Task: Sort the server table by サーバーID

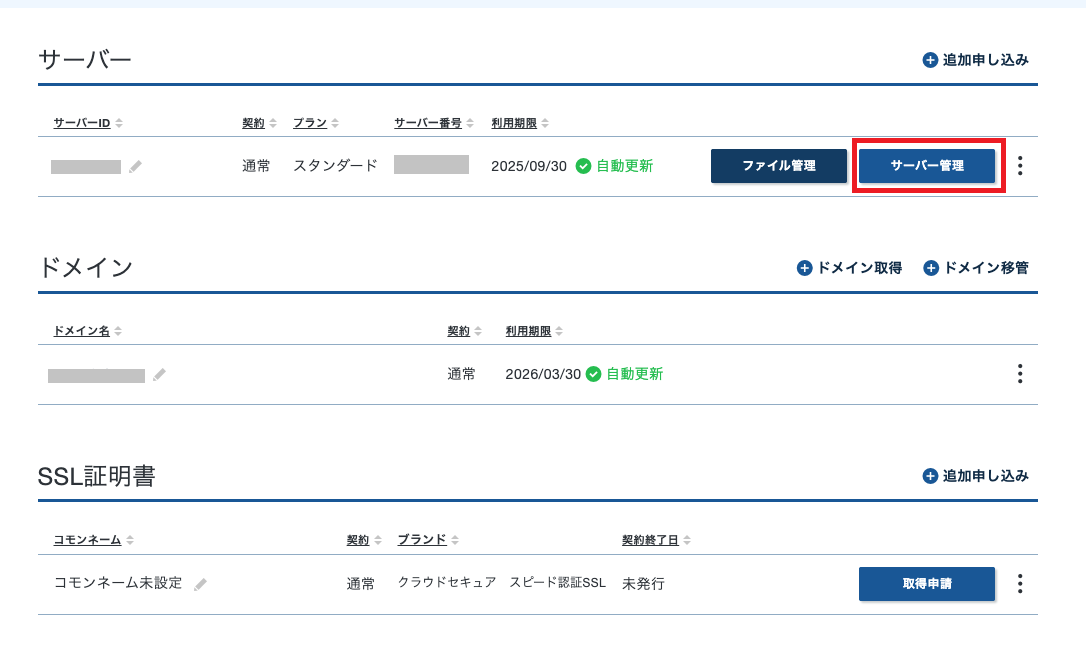Action: coord(88,123)
